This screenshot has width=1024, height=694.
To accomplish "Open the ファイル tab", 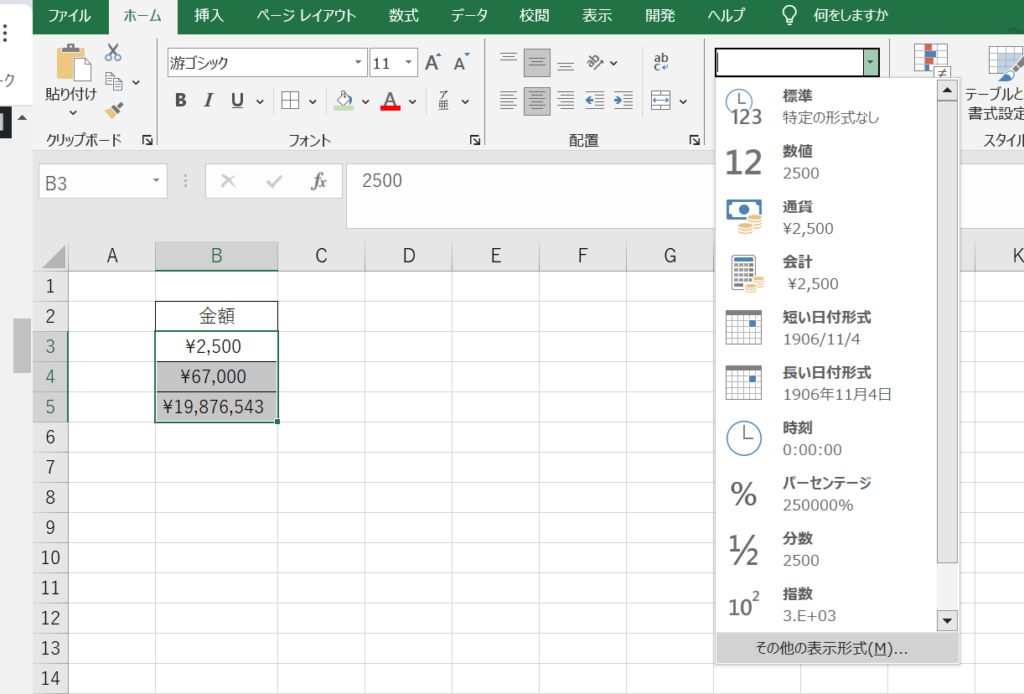I will click(69, 16).
